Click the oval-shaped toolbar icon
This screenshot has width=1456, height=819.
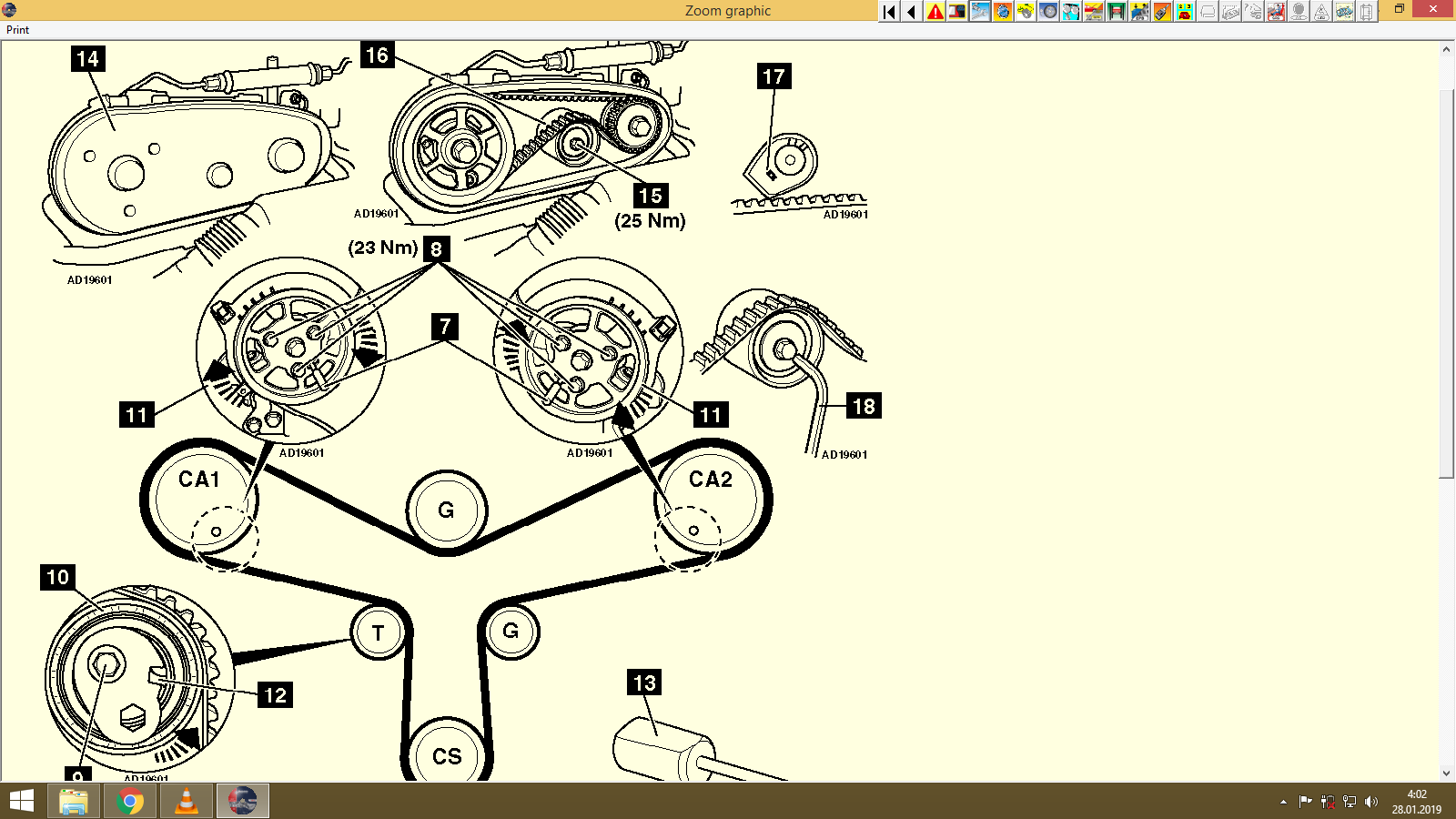click(x=1299, y=12)
